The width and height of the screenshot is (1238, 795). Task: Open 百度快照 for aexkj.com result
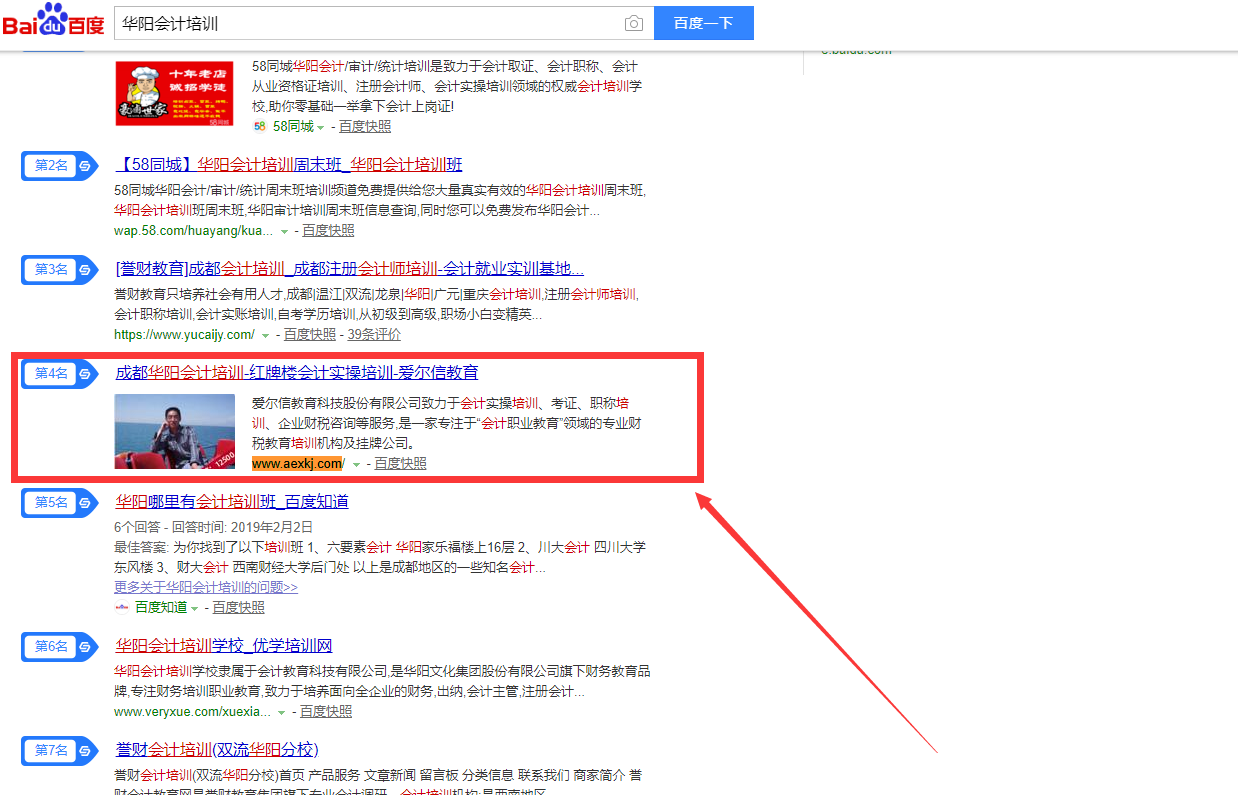point(400,463)
